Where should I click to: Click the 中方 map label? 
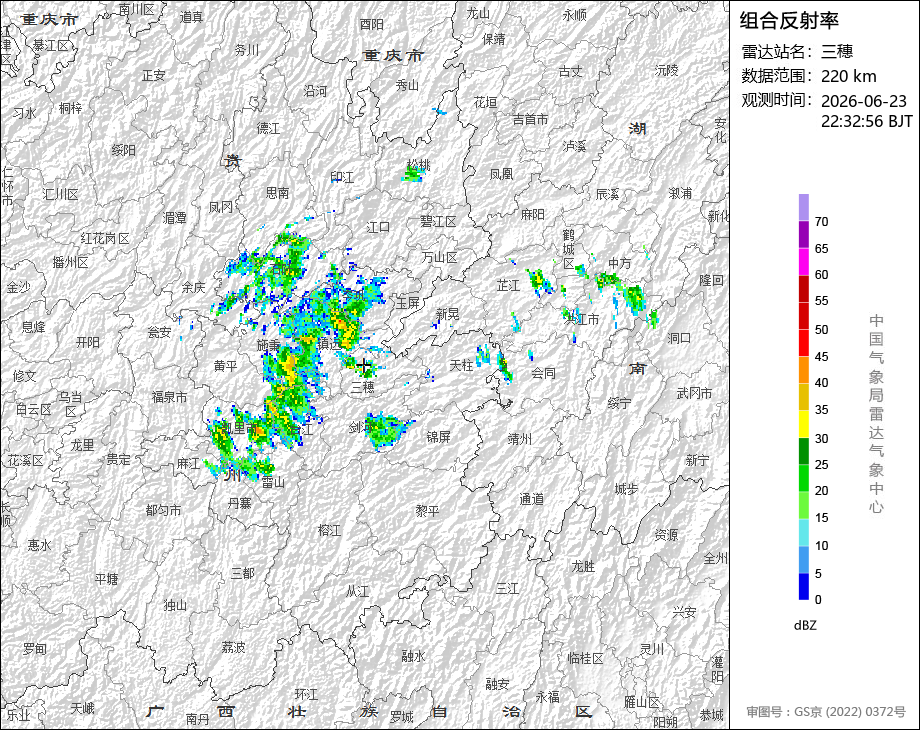click(620, 263)
